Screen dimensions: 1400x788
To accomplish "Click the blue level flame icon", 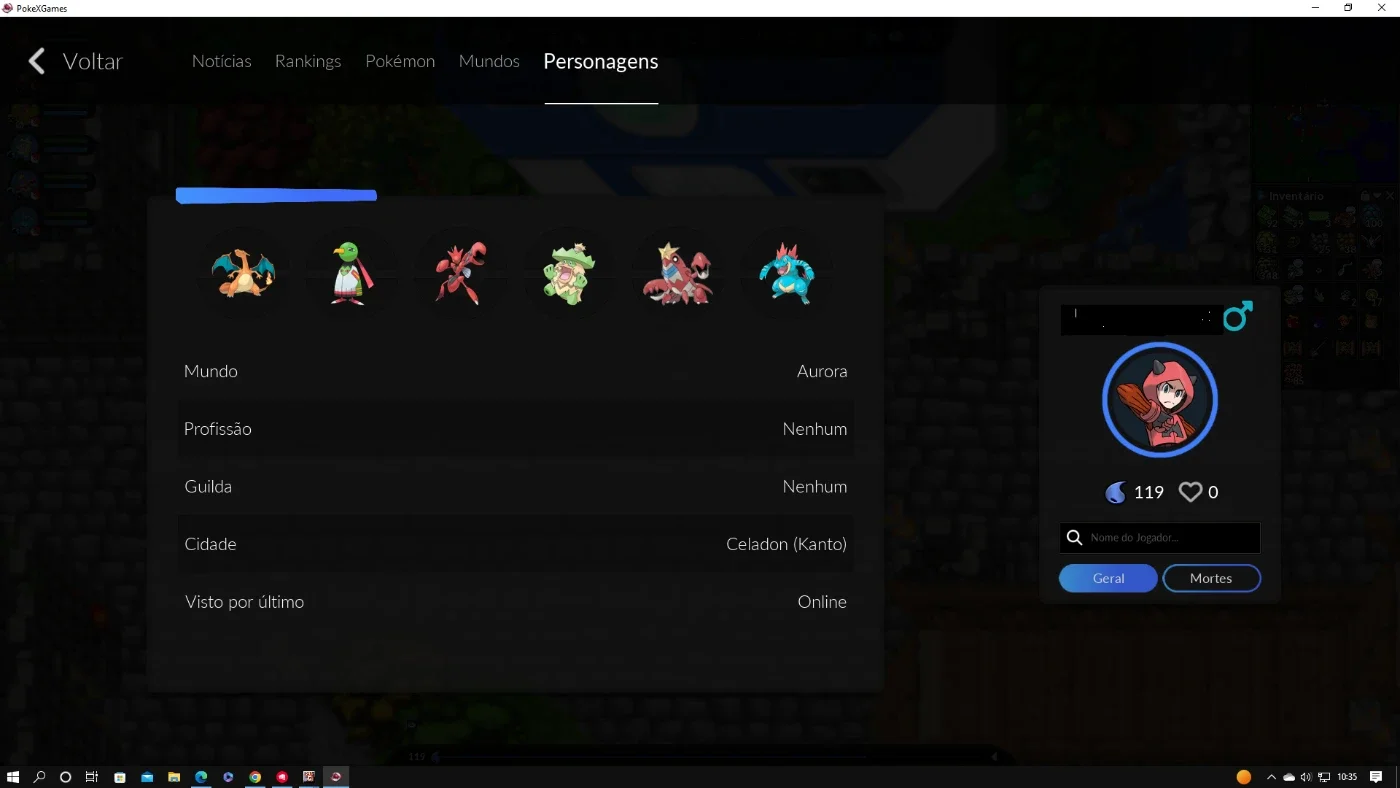I will 1115,492.
